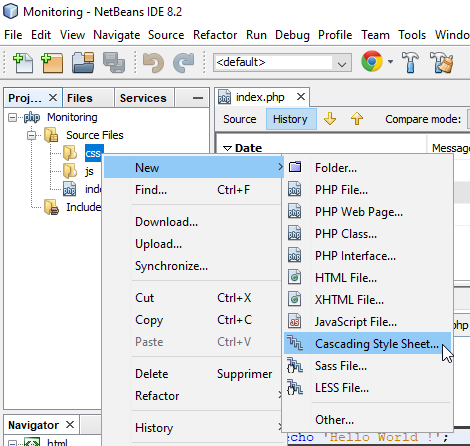Choose LESS File... entry
The width and height of the screenshot is (470, 446).
(x=367, y=387)
